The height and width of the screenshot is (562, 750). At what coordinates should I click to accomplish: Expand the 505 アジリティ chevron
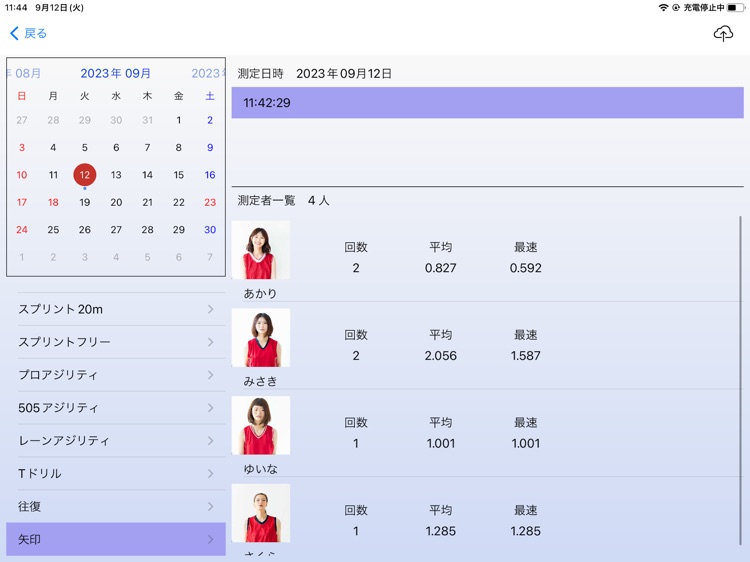coord(210,408)
